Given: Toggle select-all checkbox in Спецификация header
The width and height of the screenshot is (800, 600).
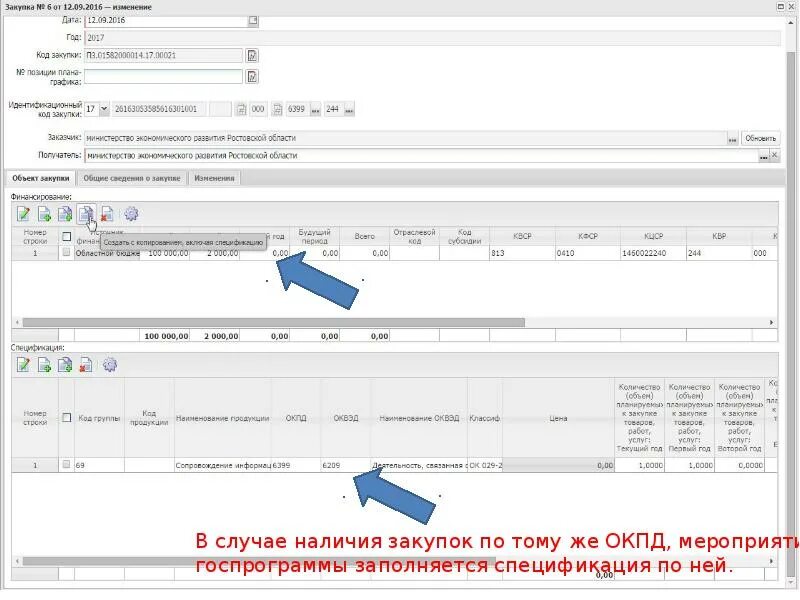Looking at the screenshot, I should pyautogui.click(x=66, y=418).
